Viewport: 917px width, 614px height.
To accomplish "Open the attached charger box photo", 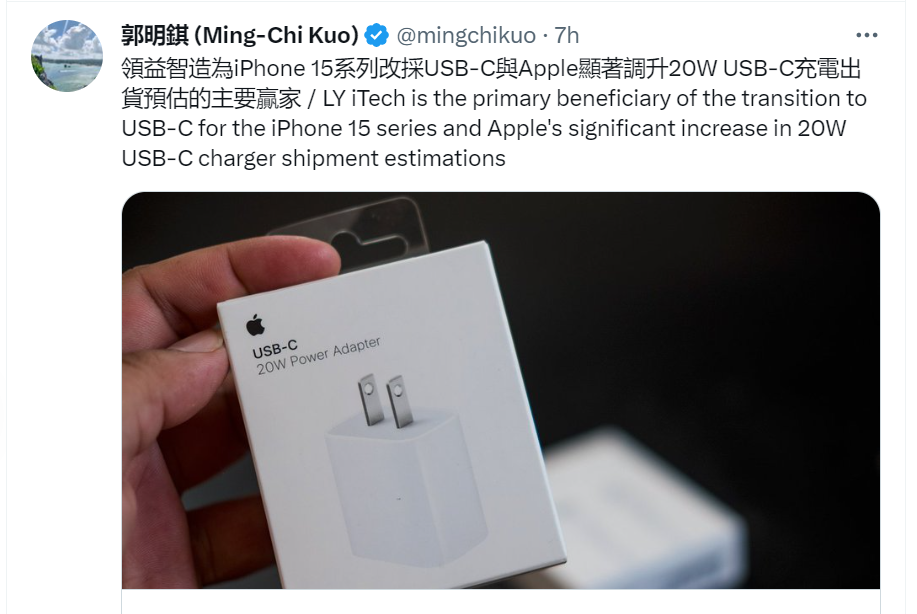I will point(501,390).
